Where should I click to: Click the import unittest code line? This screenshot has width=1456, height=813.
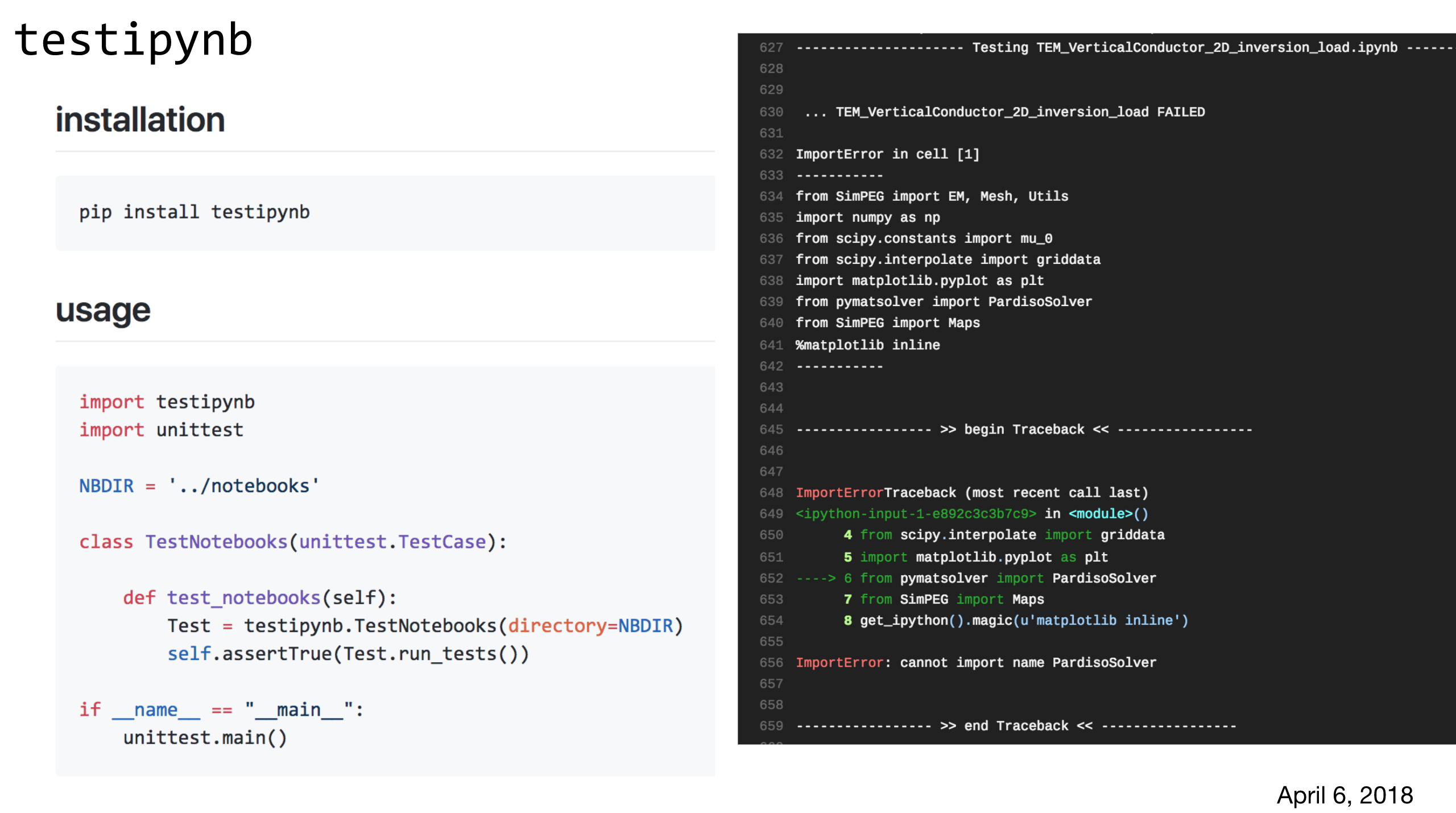(161, 430)
